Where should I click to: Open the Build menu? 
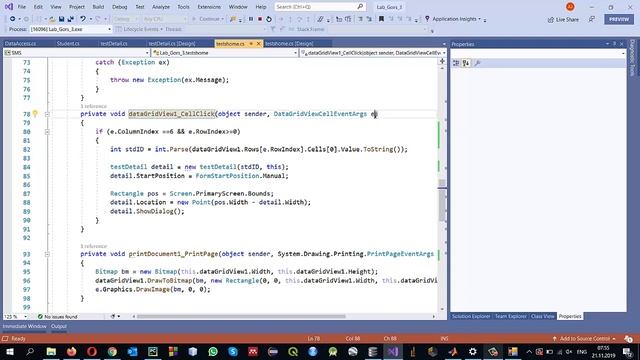point(98,7)
